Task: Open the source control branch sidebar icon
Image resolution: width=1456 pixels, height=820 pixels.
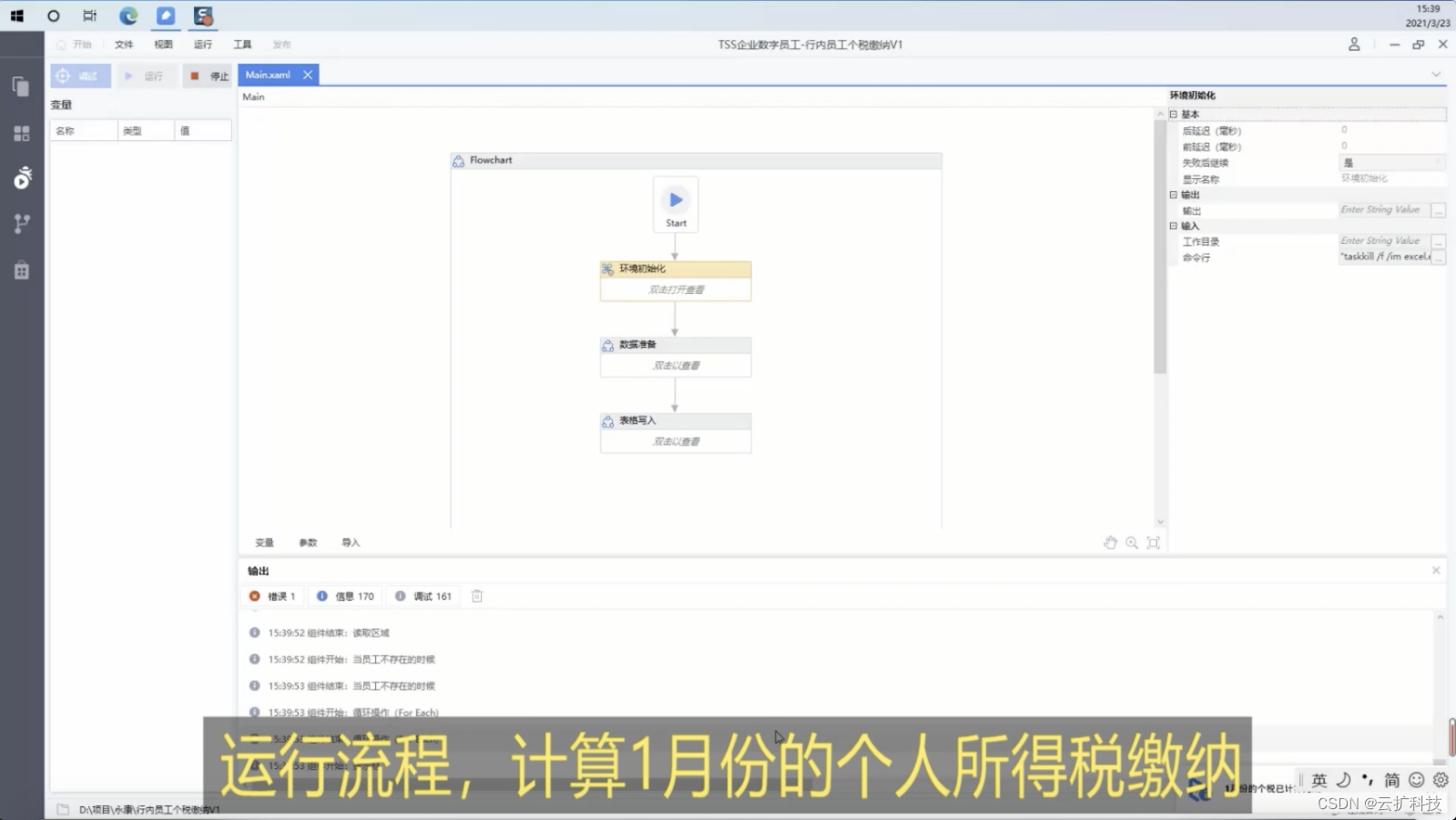Action: (22, 223)
